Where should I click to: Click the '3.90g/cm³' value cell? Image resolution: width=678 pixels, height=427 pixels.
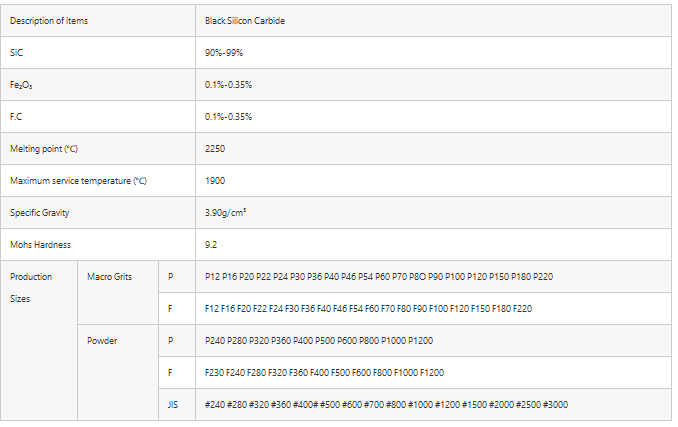click(226, 212)
